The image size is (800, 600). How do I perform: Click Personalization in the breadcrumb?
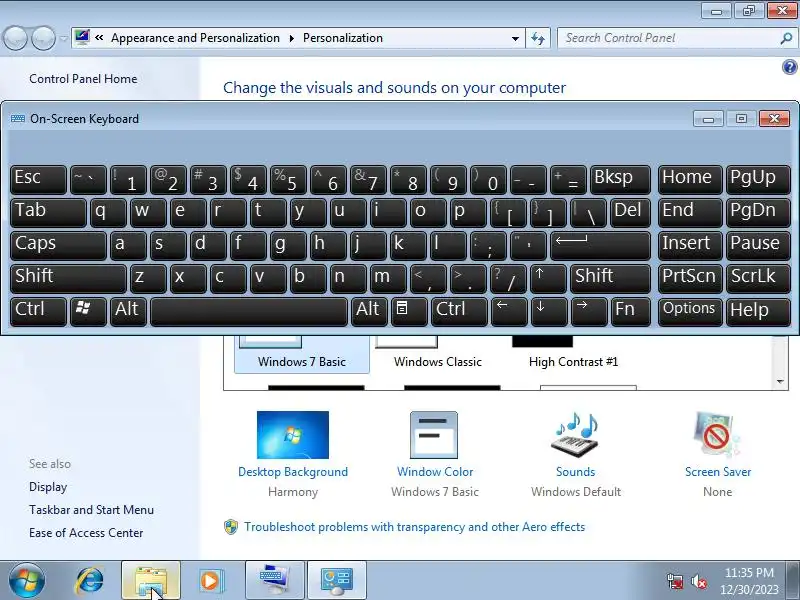tap(343, 38)
